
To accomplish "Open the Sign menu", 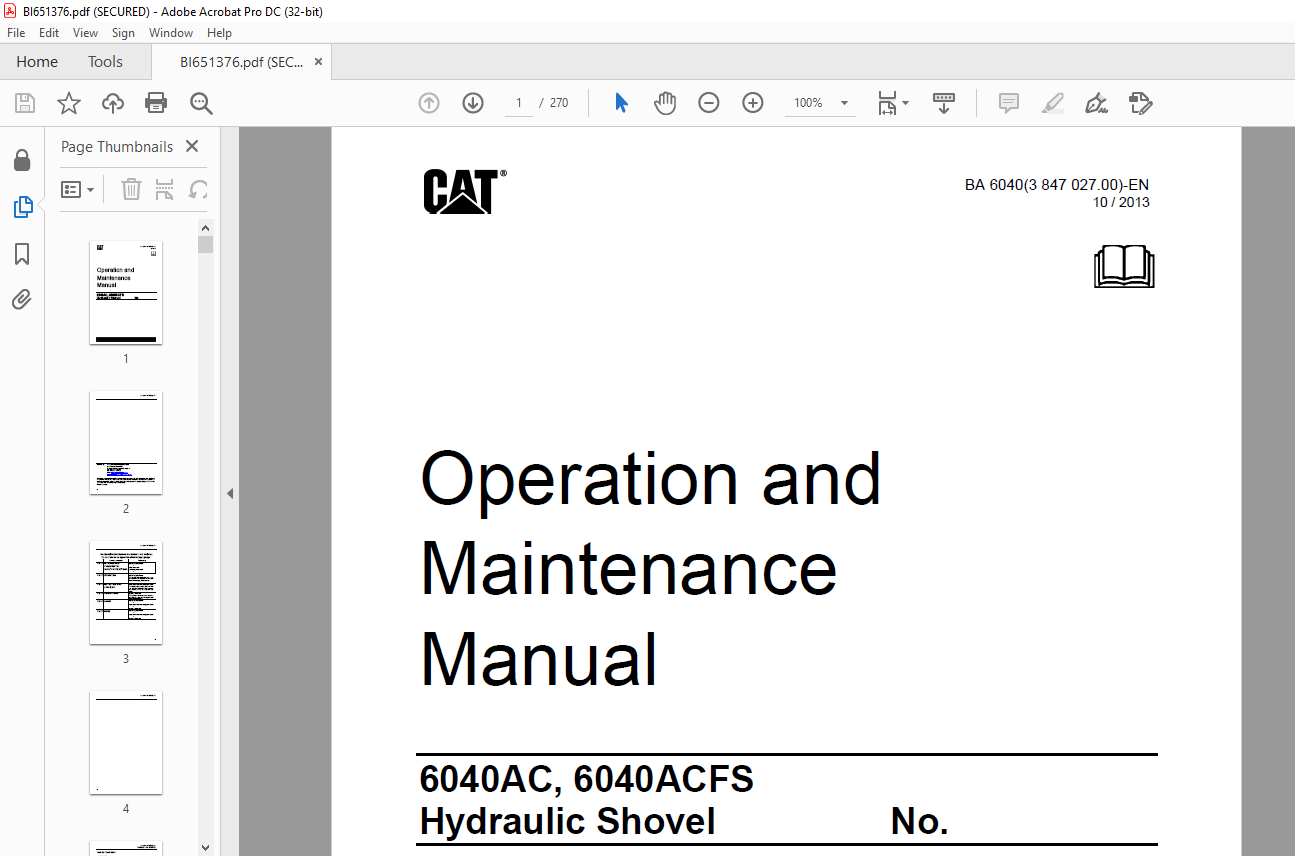I will [123, 33].
